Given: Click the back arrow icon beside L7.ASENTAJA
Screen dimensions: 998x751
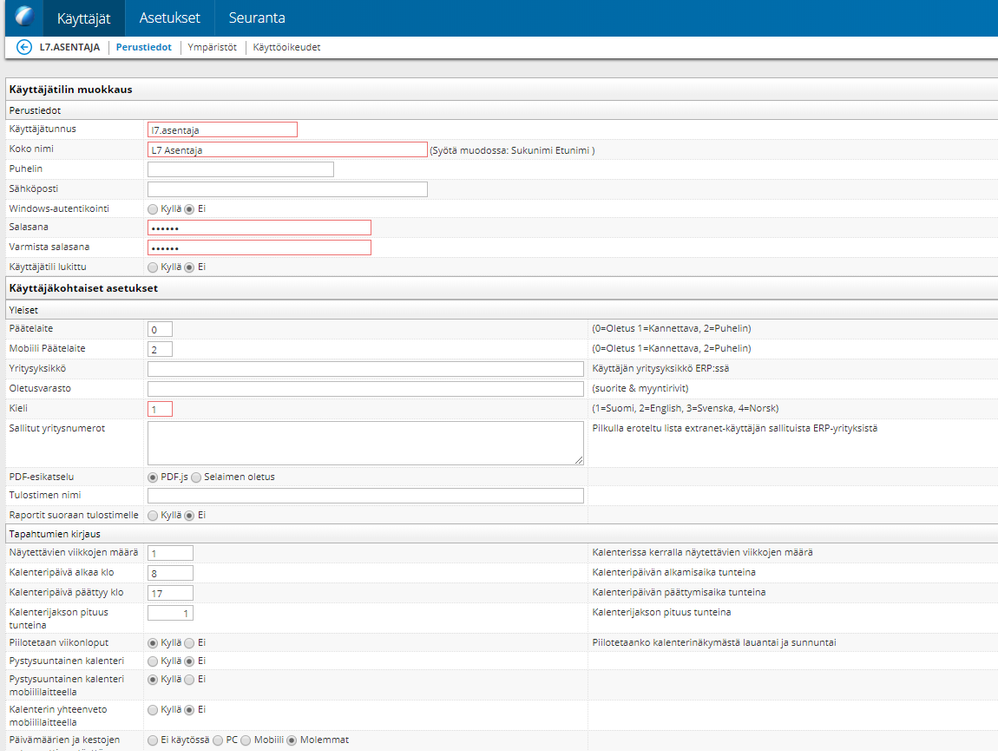Looking at the screenshot, I should click(x=24, y=47).
